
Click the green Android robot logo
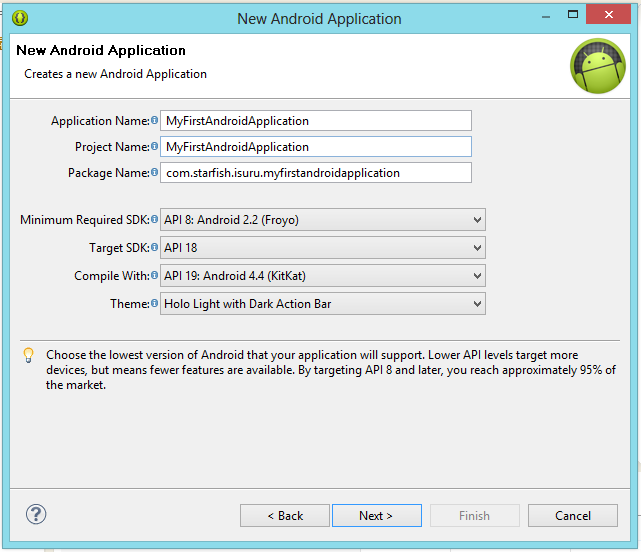tap(598, 66)
